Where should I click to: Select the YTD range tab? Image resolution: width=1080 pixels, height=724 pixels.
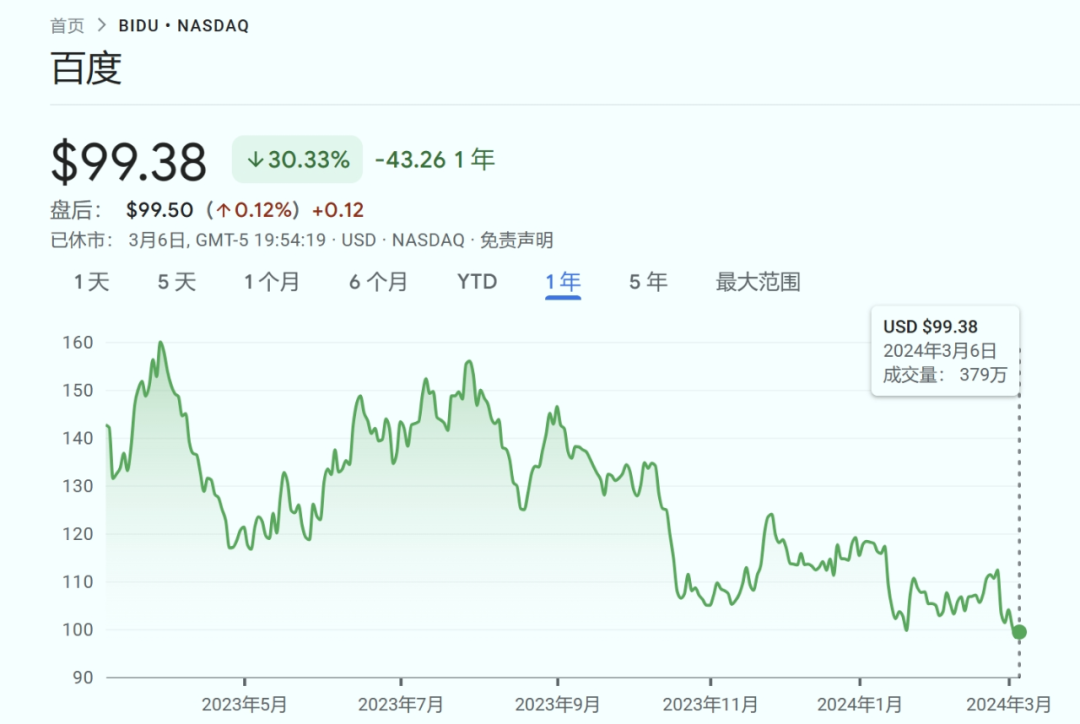click(x=477, y=282)
